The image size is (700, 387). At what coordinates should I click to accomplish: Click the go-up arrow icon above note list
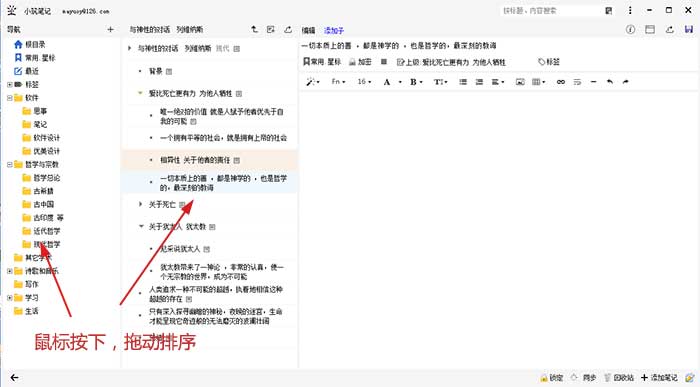(x=254, y=29)
